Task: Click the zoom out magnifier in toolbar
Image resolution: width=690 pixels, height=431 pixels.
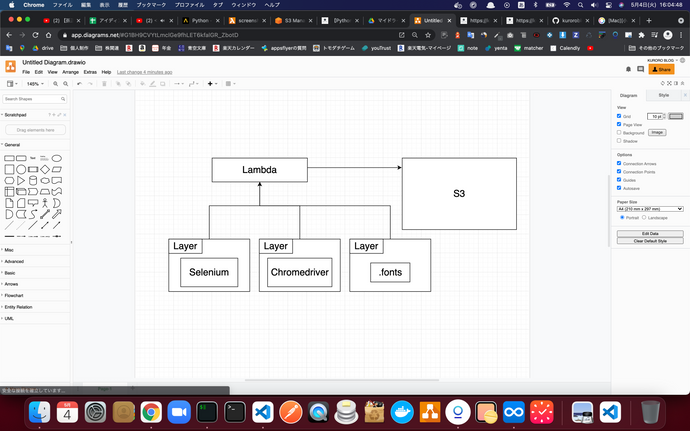Action: coord(66,84)
